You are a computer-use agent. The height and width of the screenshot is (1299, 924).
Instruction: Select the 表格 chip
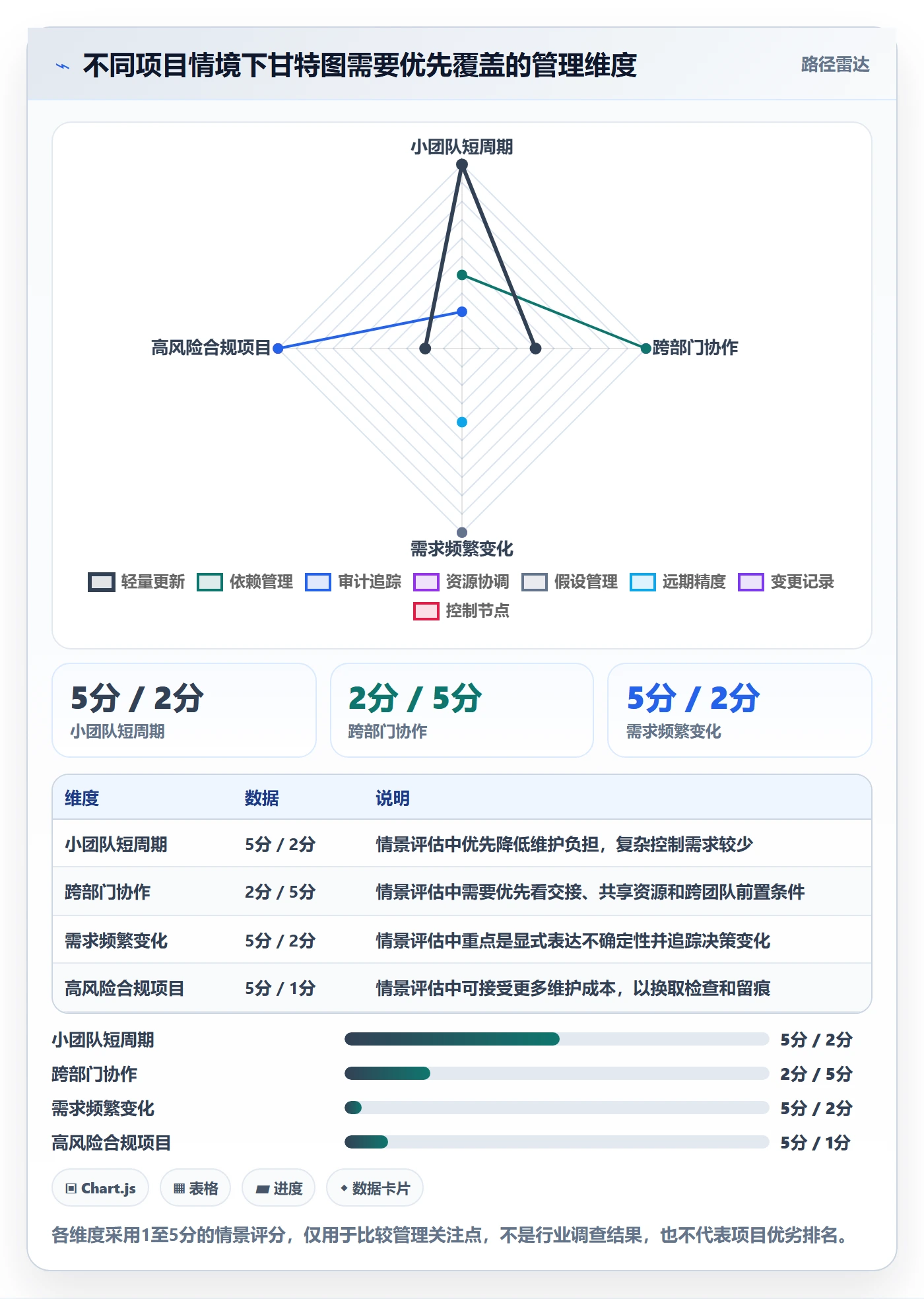pos(195,1188)
